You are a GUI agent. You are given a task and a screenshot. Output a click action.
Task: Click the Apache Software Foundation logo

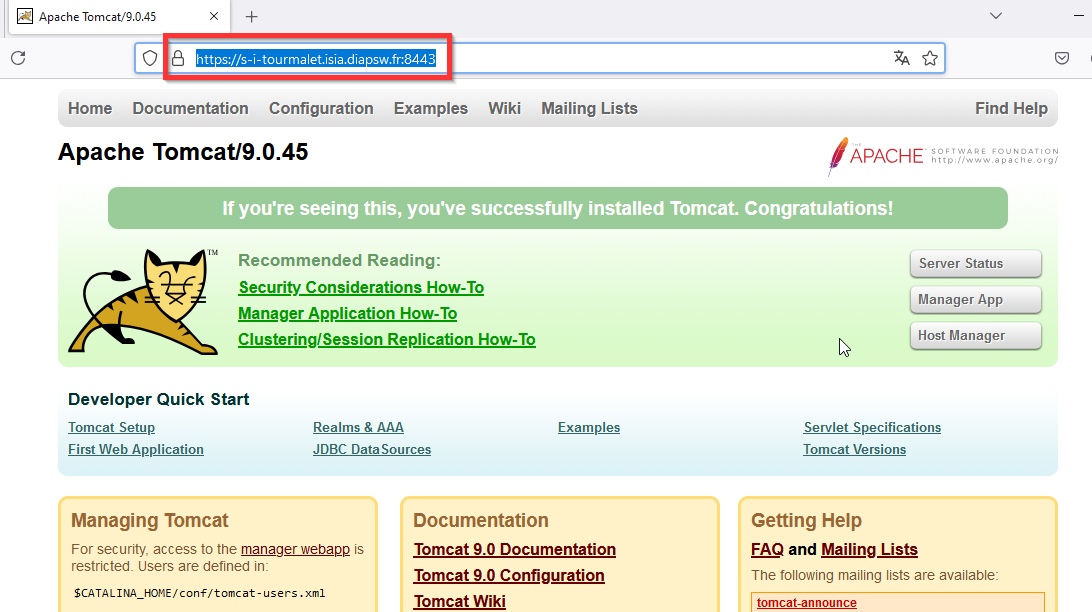(942, 156)
